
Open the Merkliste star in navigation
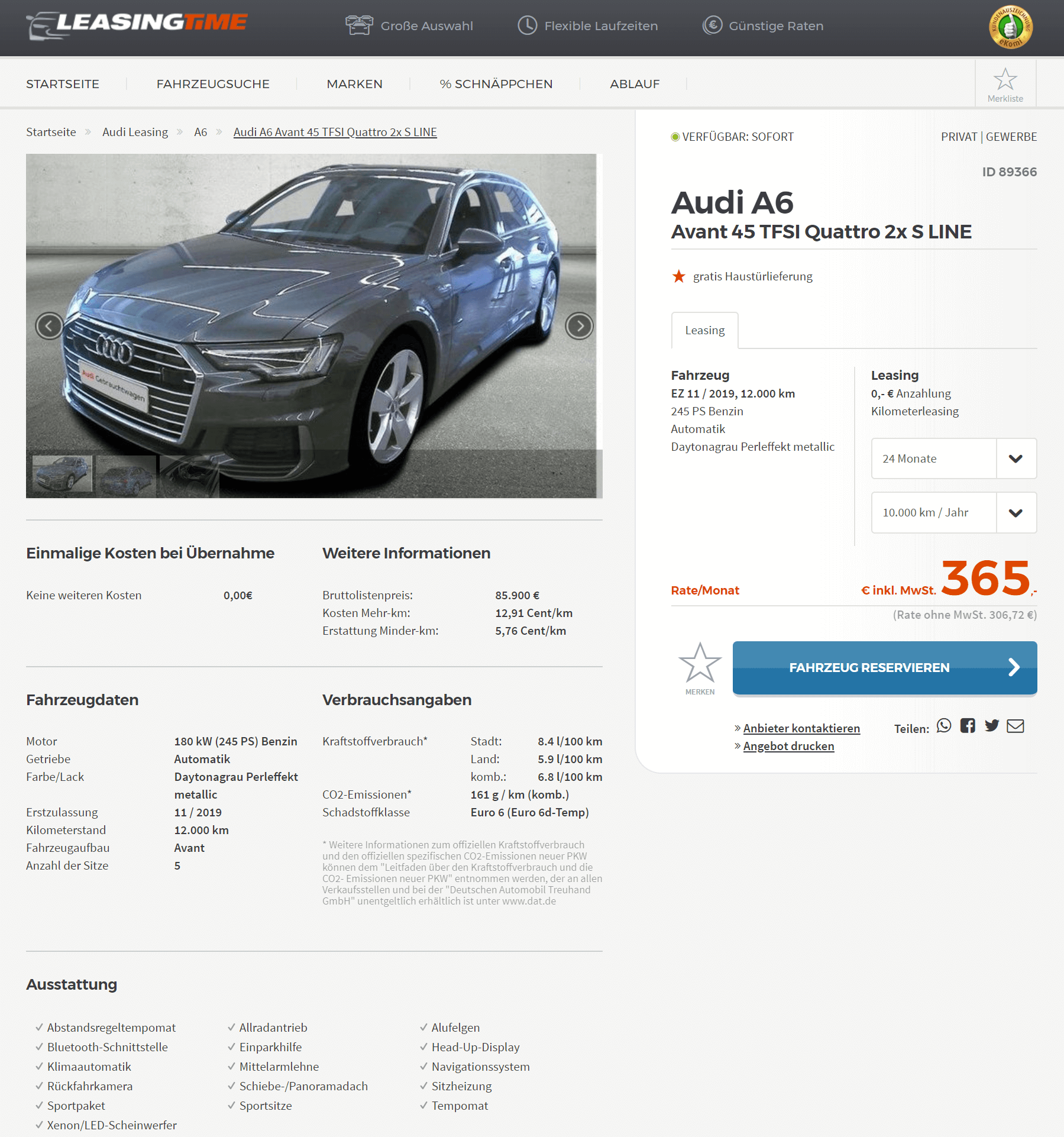click(1005, 84)
